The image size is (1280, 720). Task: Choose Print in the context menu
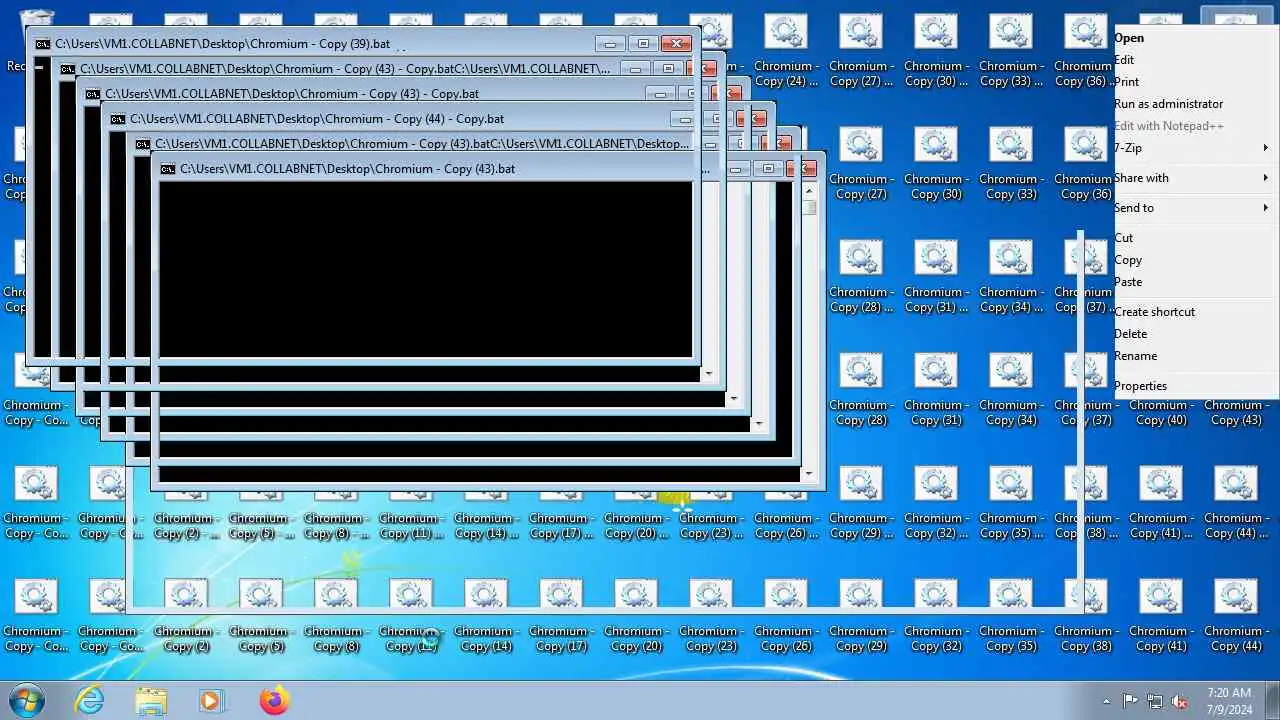point(1195,82)
